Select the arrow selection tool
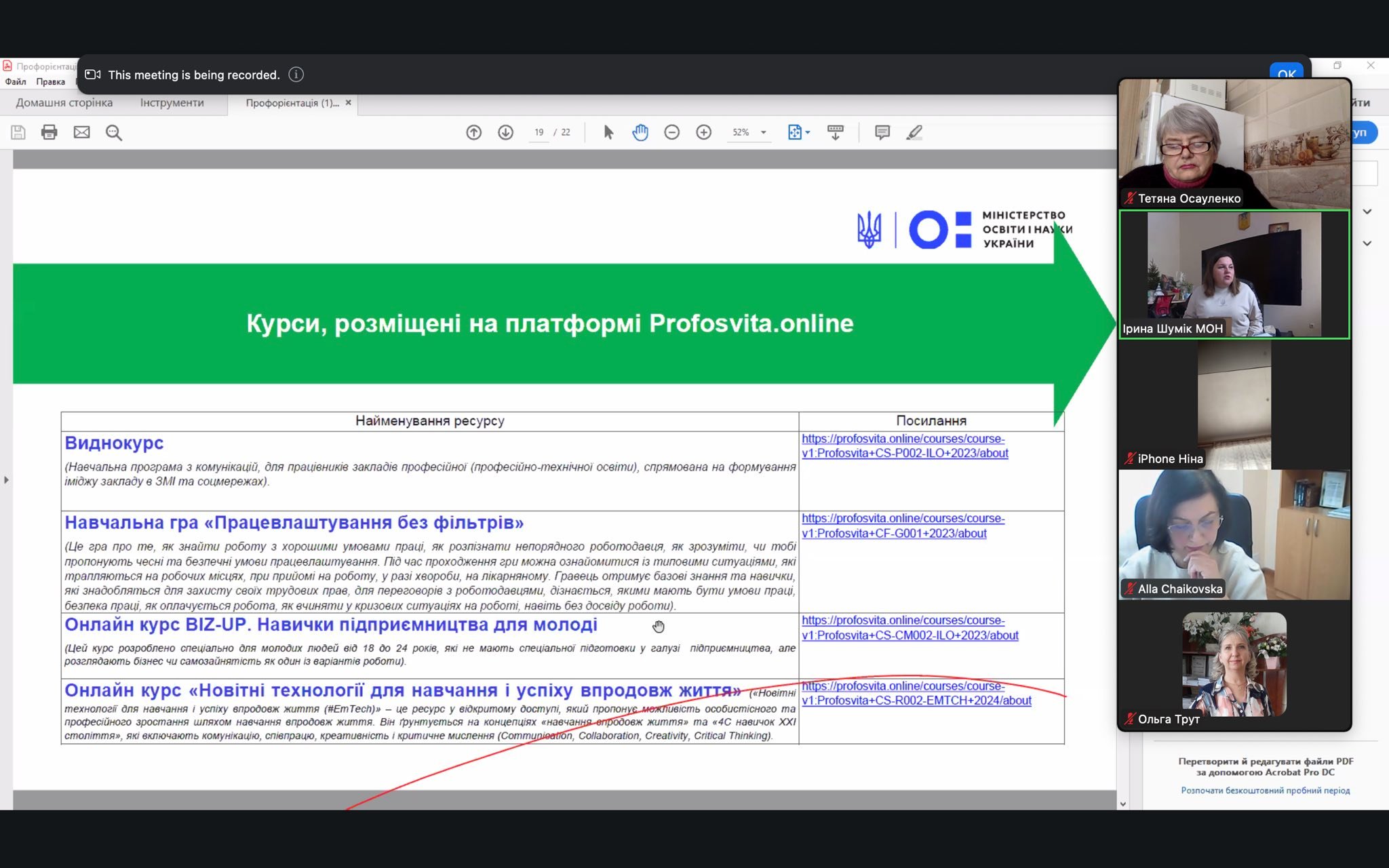 [x=608, y=132]
